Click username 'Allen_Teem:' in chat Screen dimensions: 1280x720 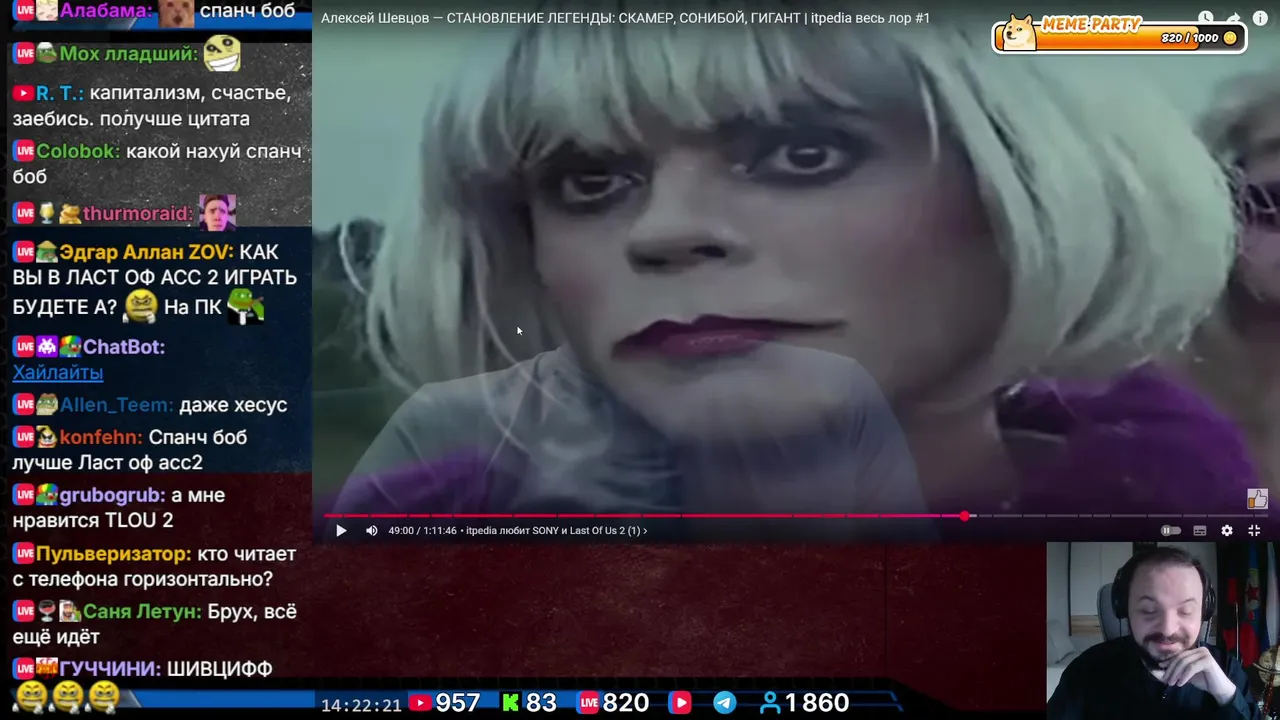116,405
